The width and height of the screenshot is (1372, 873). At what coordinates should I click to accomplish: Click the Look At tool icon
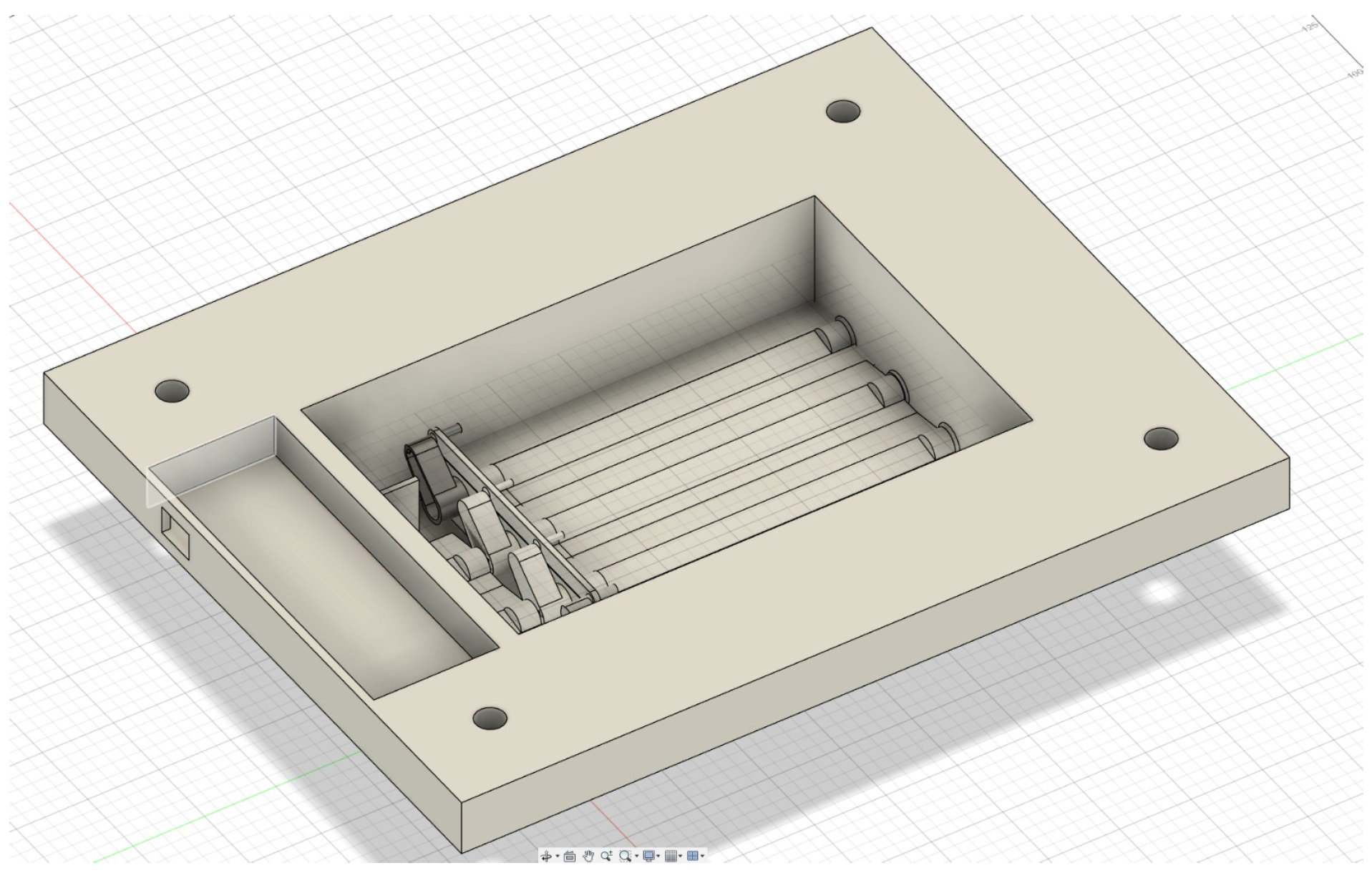570,856
